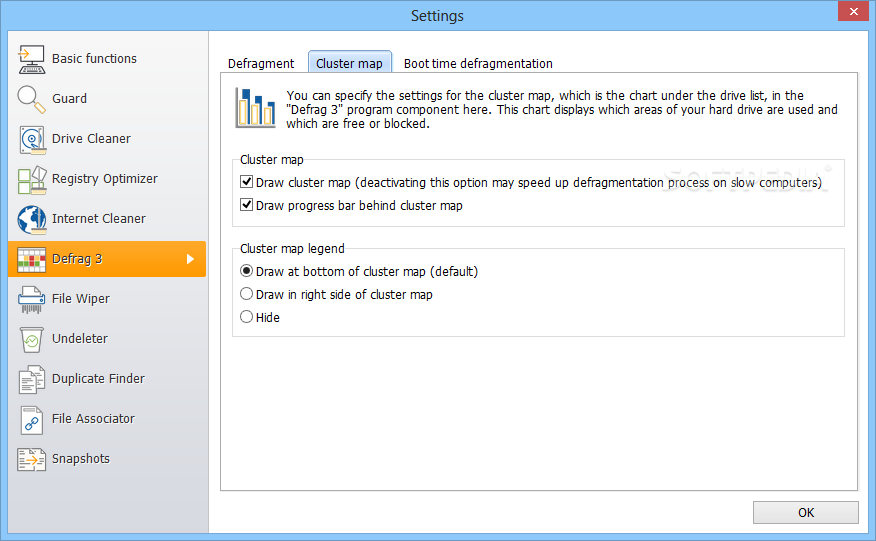
Task: Click the Registry Optimizer icon
Action: tap(32, 179)
